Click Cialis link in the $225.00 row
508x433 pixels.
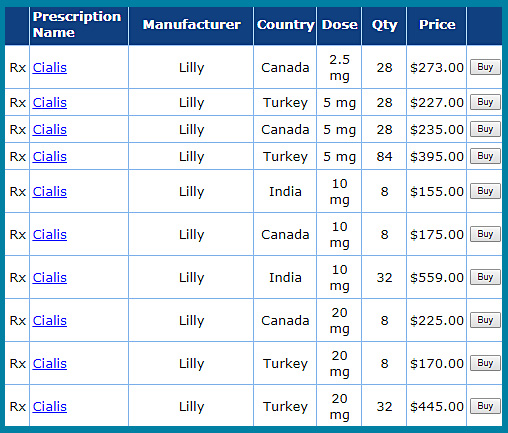point(50,321)
